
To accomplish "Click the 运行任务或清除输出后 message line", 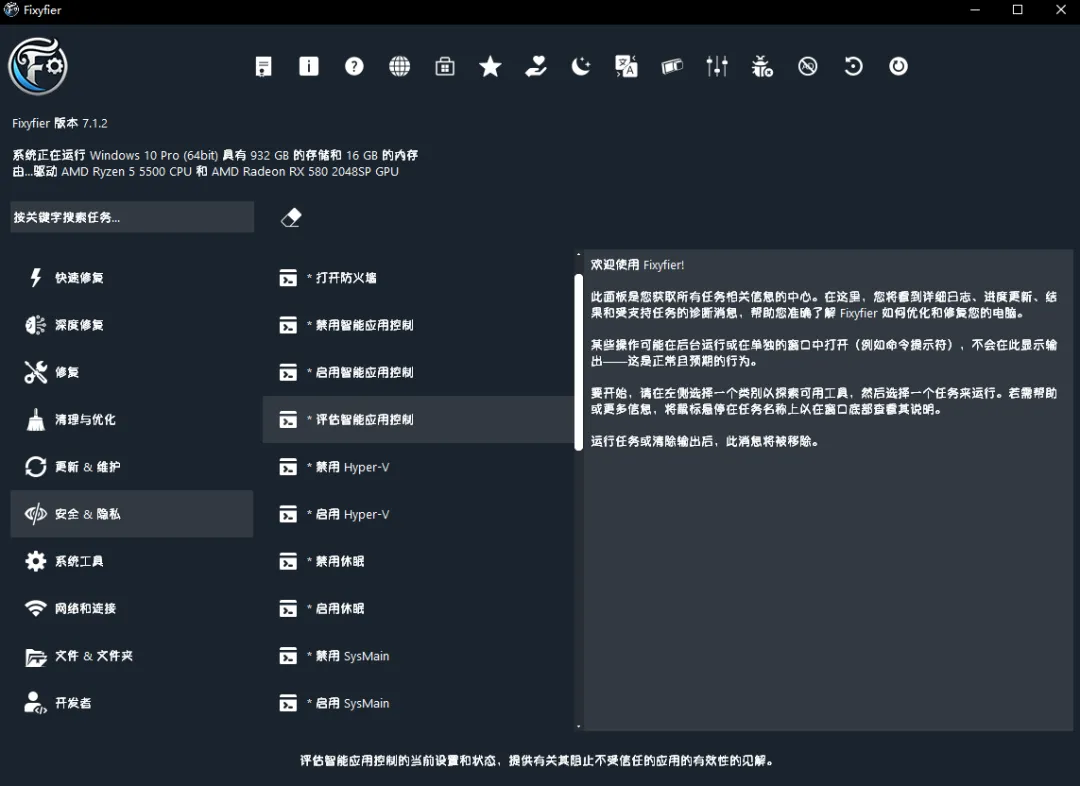I will [x=705, y=442].
